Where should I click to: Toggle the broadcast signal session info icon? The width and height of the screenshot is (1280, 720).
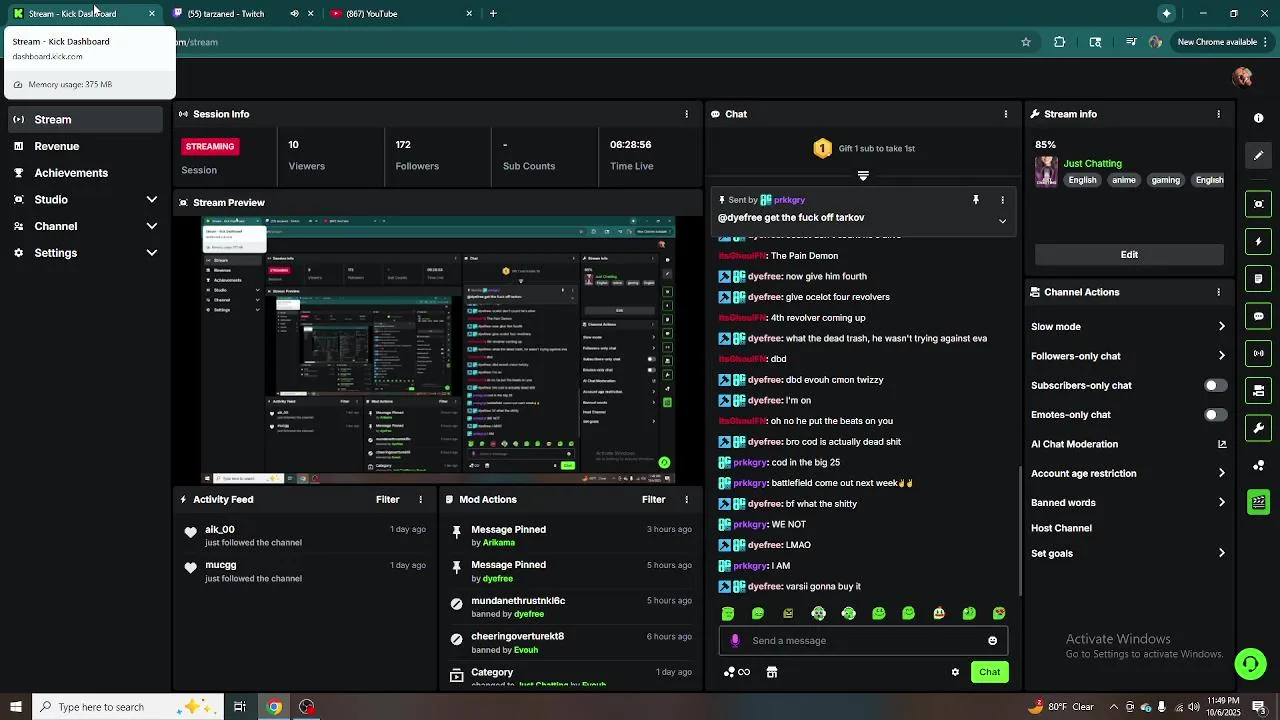coord(1258,353)
